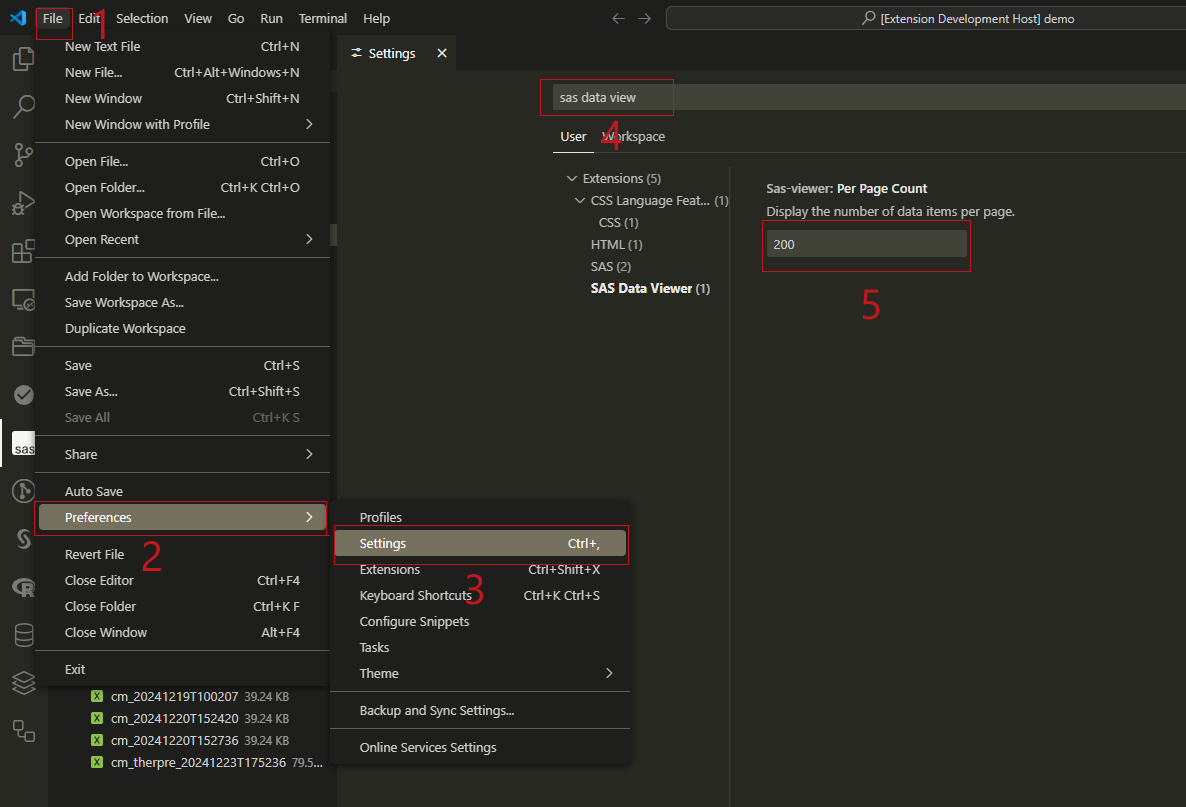This screenshot has width=1186, height=807.
Task: Choose Keyboard Shortcuts entry
Action: pyautogui.click(x=480, y=595)
